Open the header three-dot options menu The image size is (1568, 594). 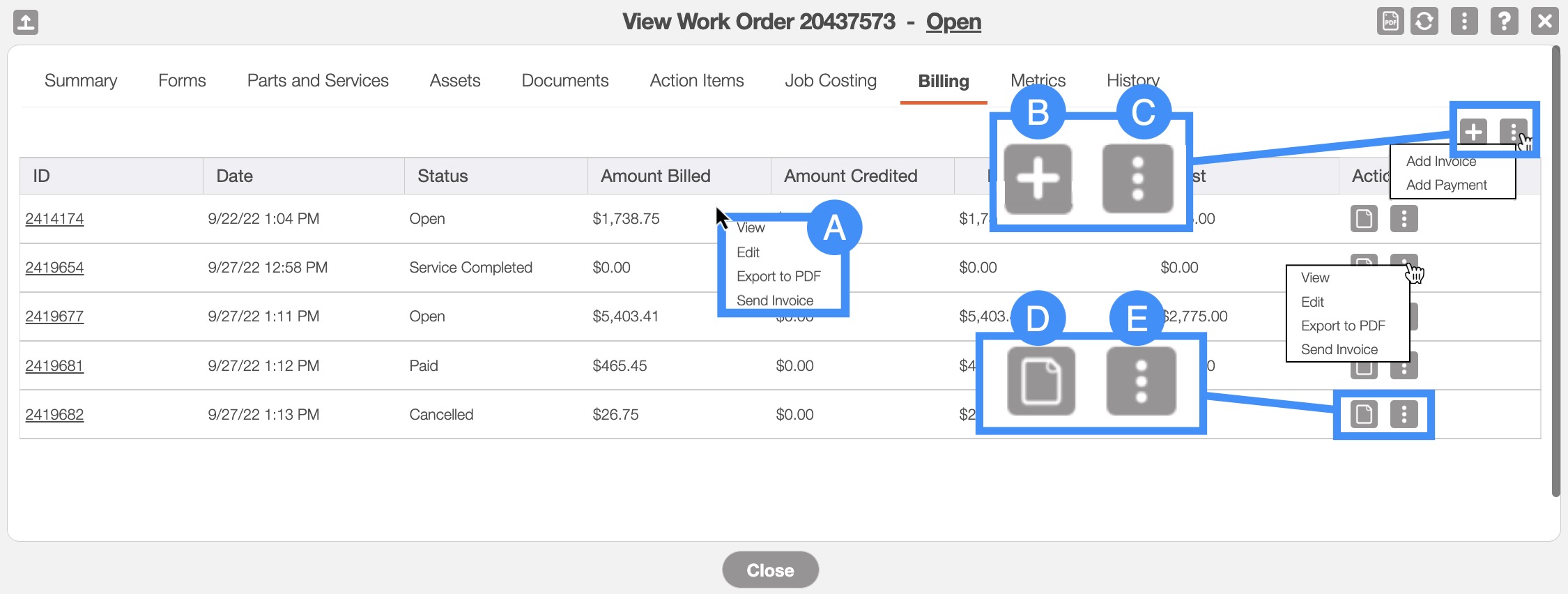pos(1464,22)
